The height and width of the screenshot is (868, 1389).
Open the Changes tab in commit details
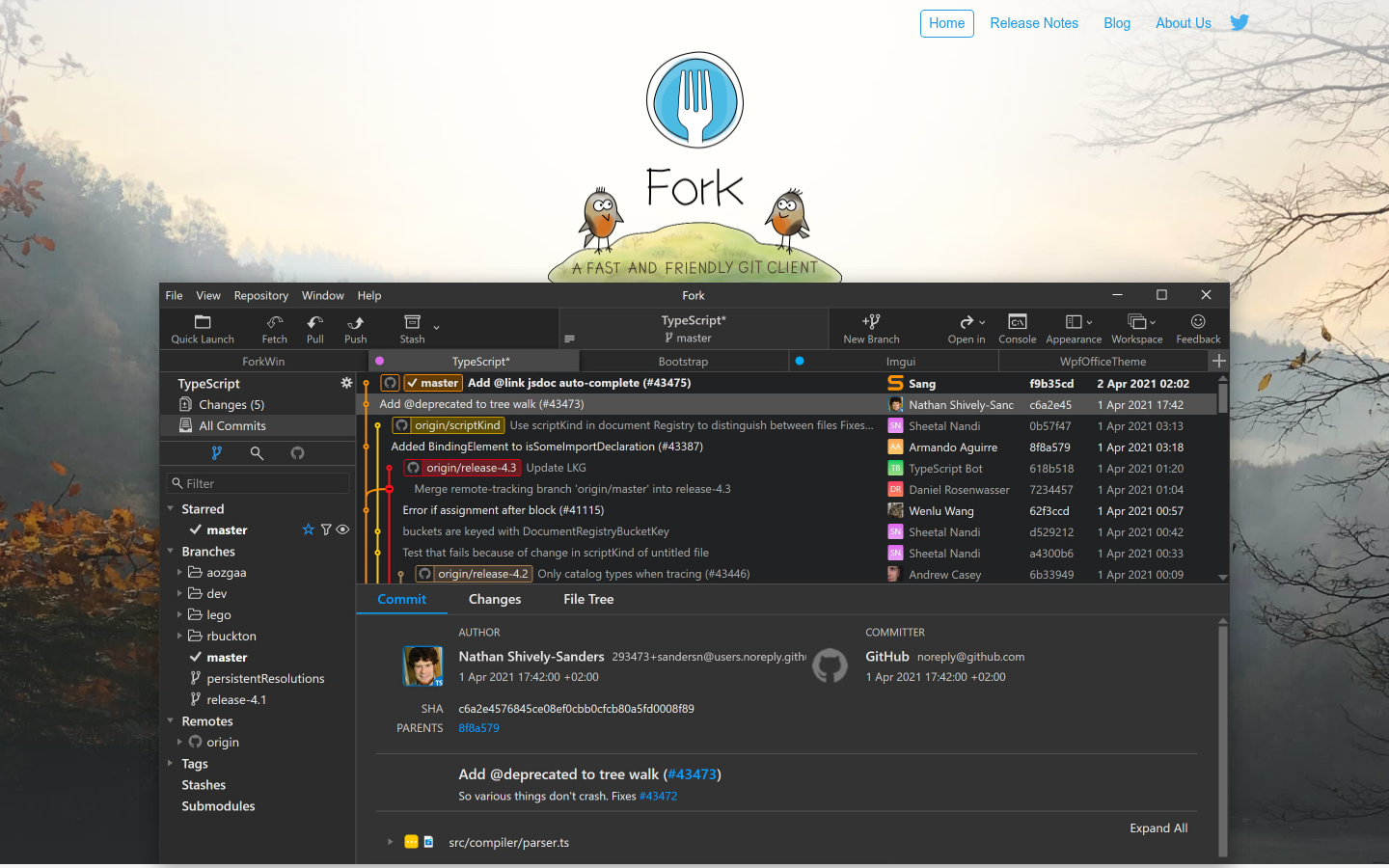[x=495, y=599]
